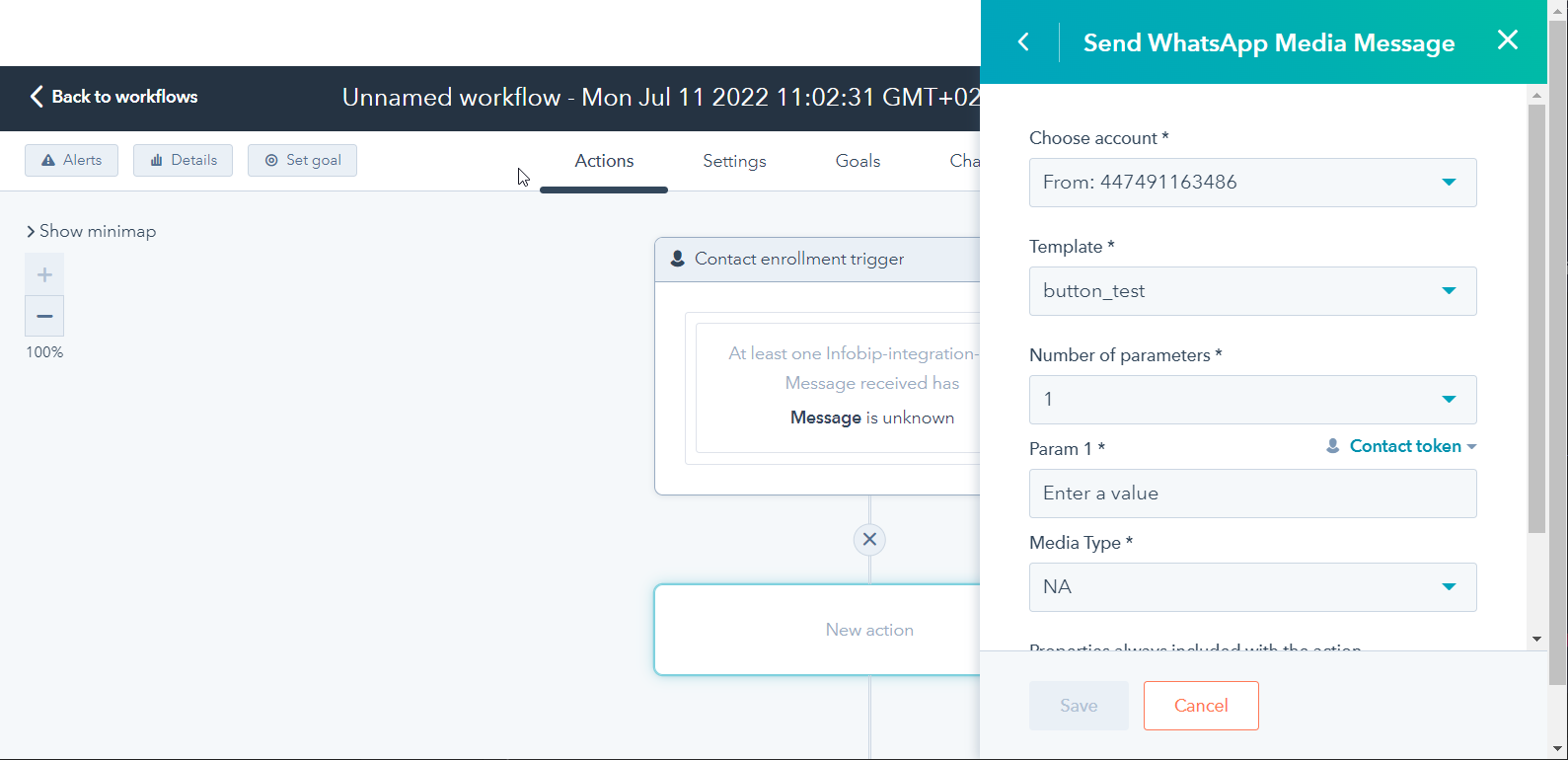Screen dimensions: 1568x760
Task: Open workflow Details
Action: [x=183, y=160]
